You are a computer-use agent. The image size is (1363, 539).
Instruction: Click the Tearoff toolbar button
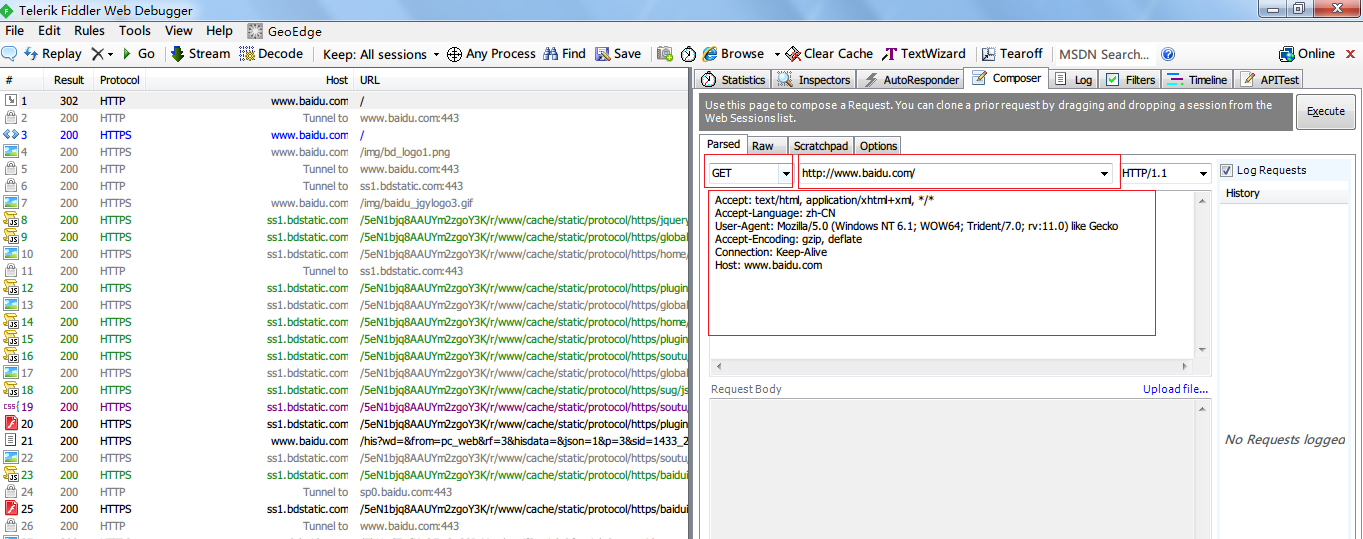click(1011, 54)
